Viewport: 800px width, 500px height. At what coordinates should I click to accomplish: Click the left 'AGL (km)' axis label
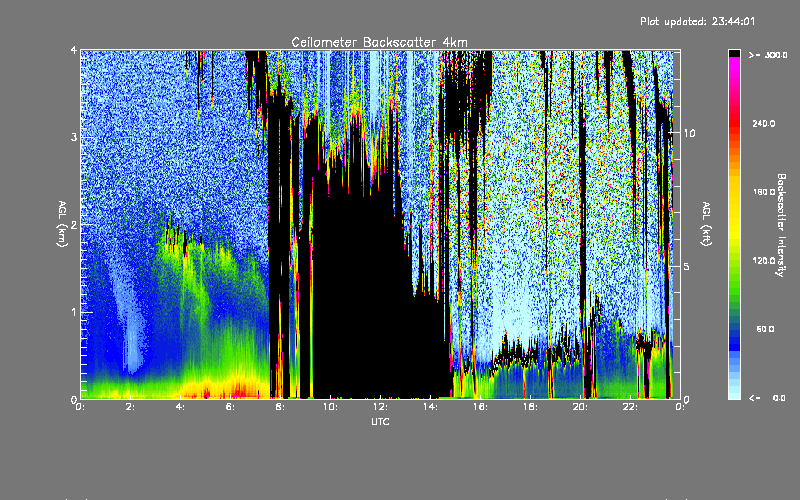click(62, 224)
